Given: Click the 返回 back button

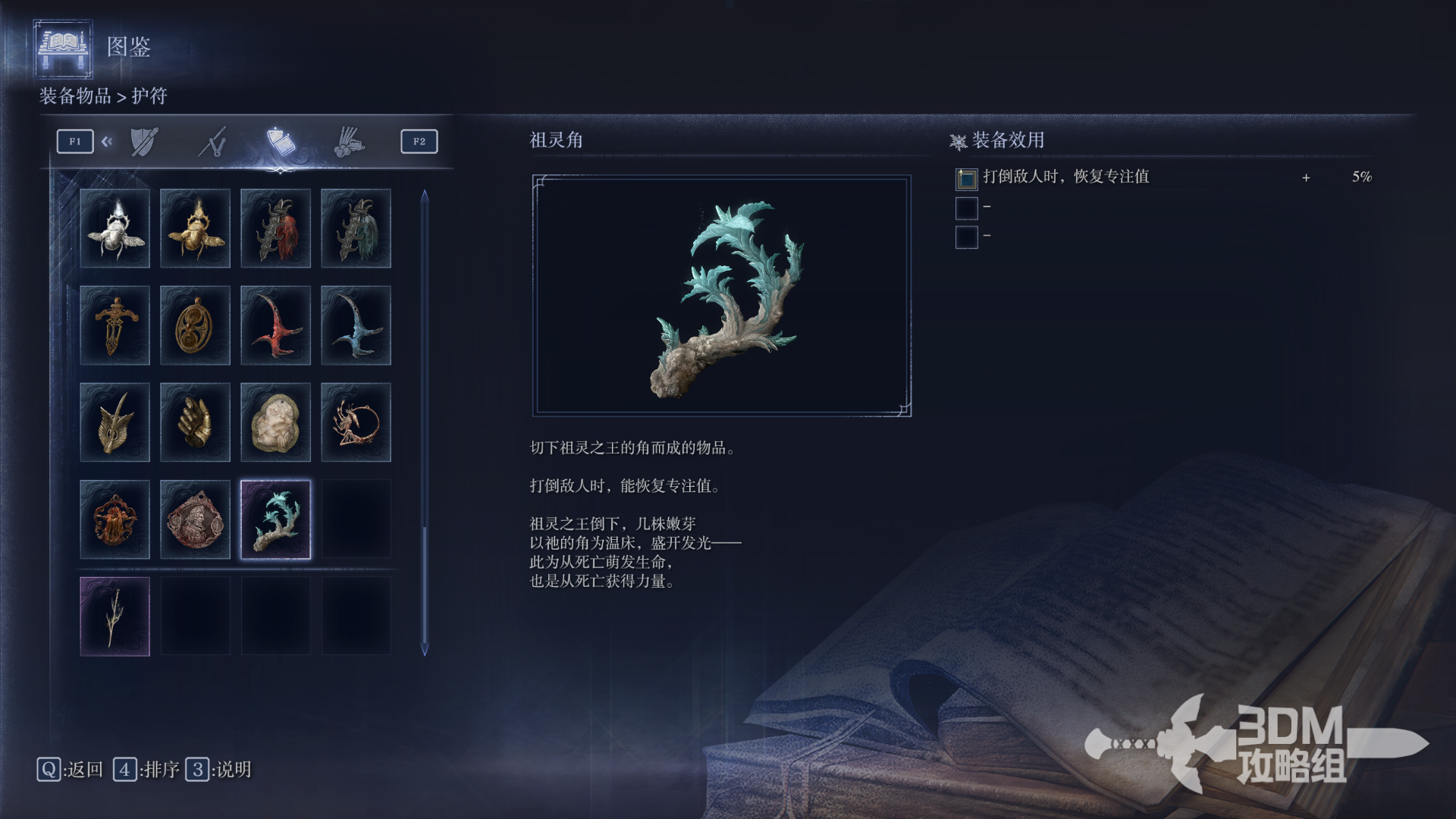Looking at the screenshot, I should coord(70,770).
